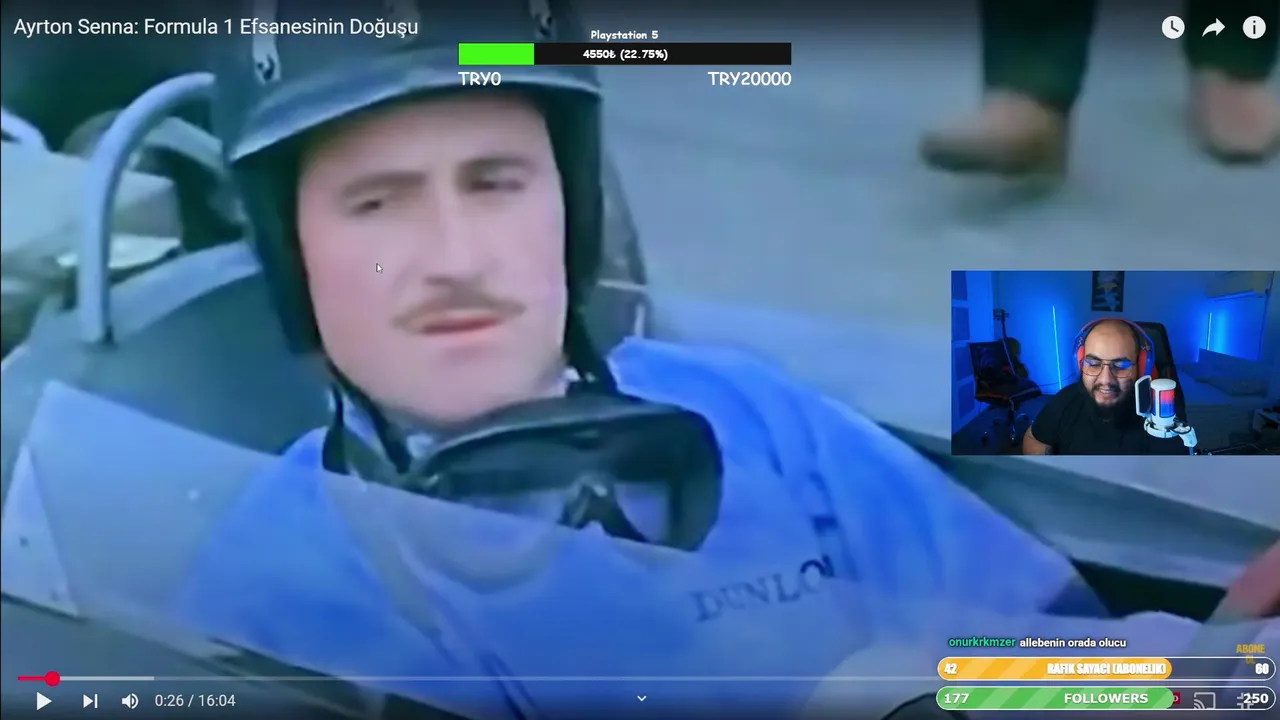Mute the video volume speaker icon

[x=130, y=701]
